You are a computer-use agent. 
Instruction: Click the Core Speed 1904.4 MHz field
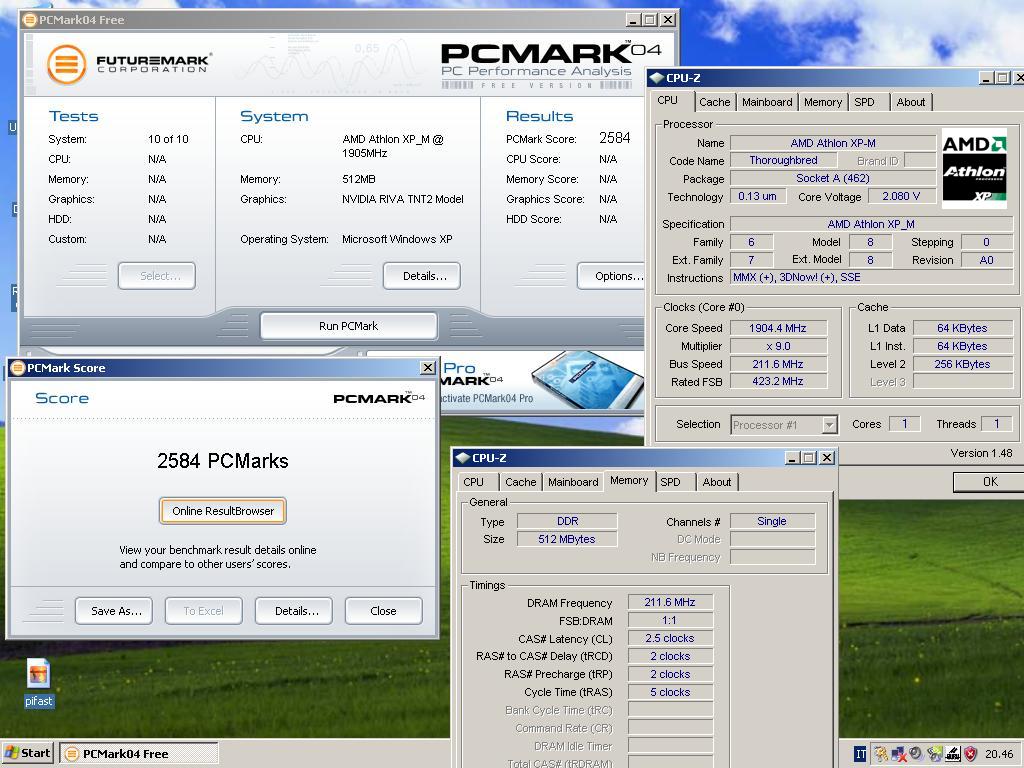(x=778, y=328)
